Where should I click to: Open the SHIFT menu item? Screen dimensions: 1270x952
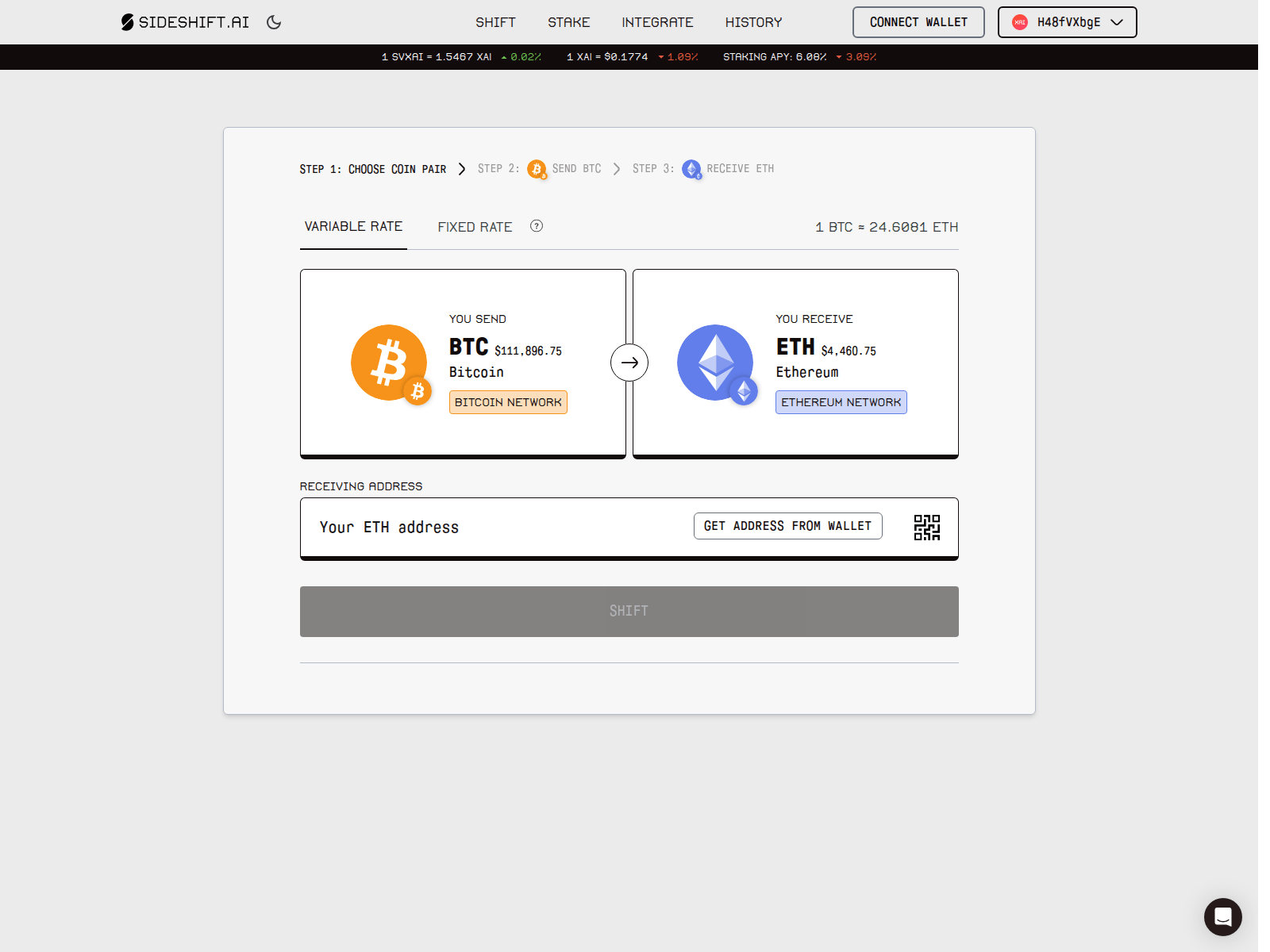click(495, 22)
